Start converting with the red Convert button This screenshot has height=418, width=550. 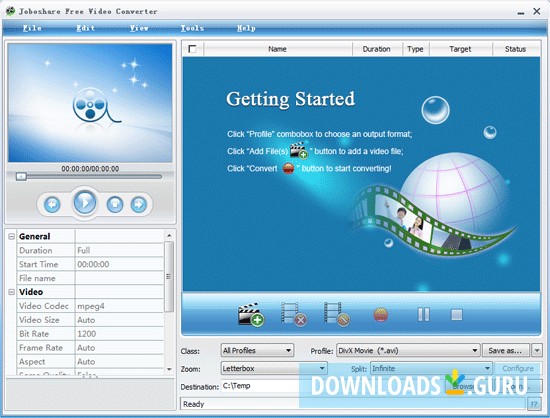[x=381, y=315]
